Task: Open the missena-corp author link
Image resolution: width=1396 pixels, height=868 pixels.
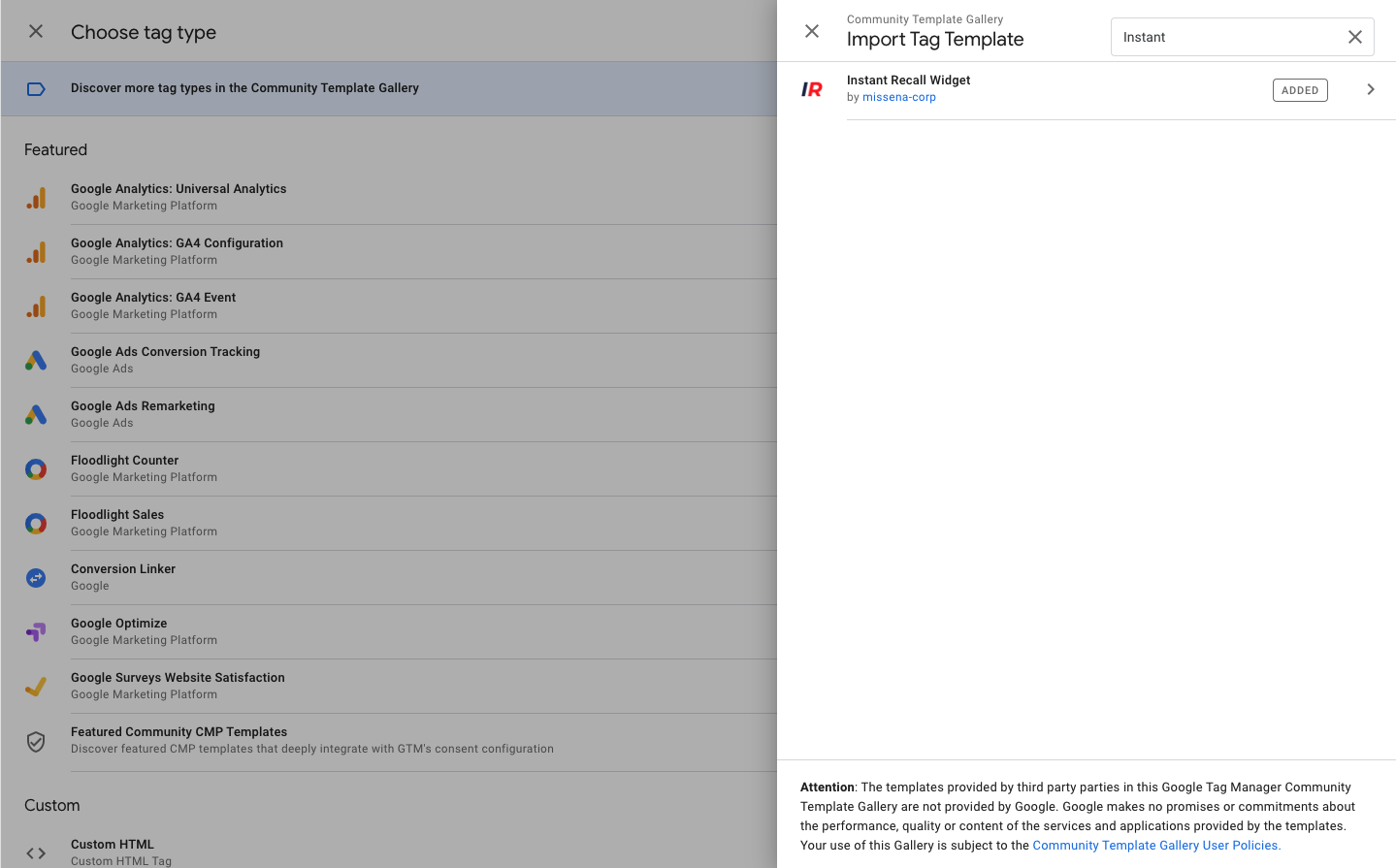Action: coord(899,97)
